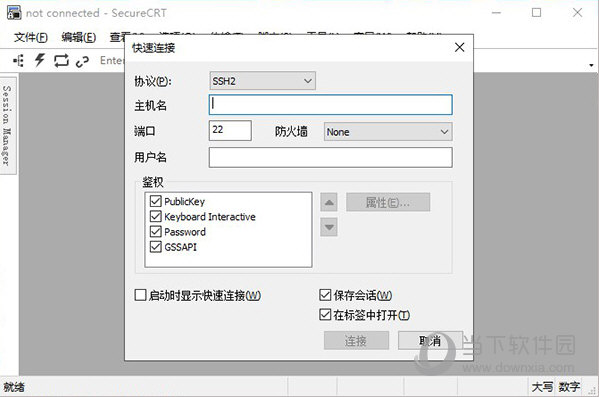The height and width of the screenshot is (397, 599).
Task: Toggle the GSSAPI checkbox
Action: coord(155,247)
